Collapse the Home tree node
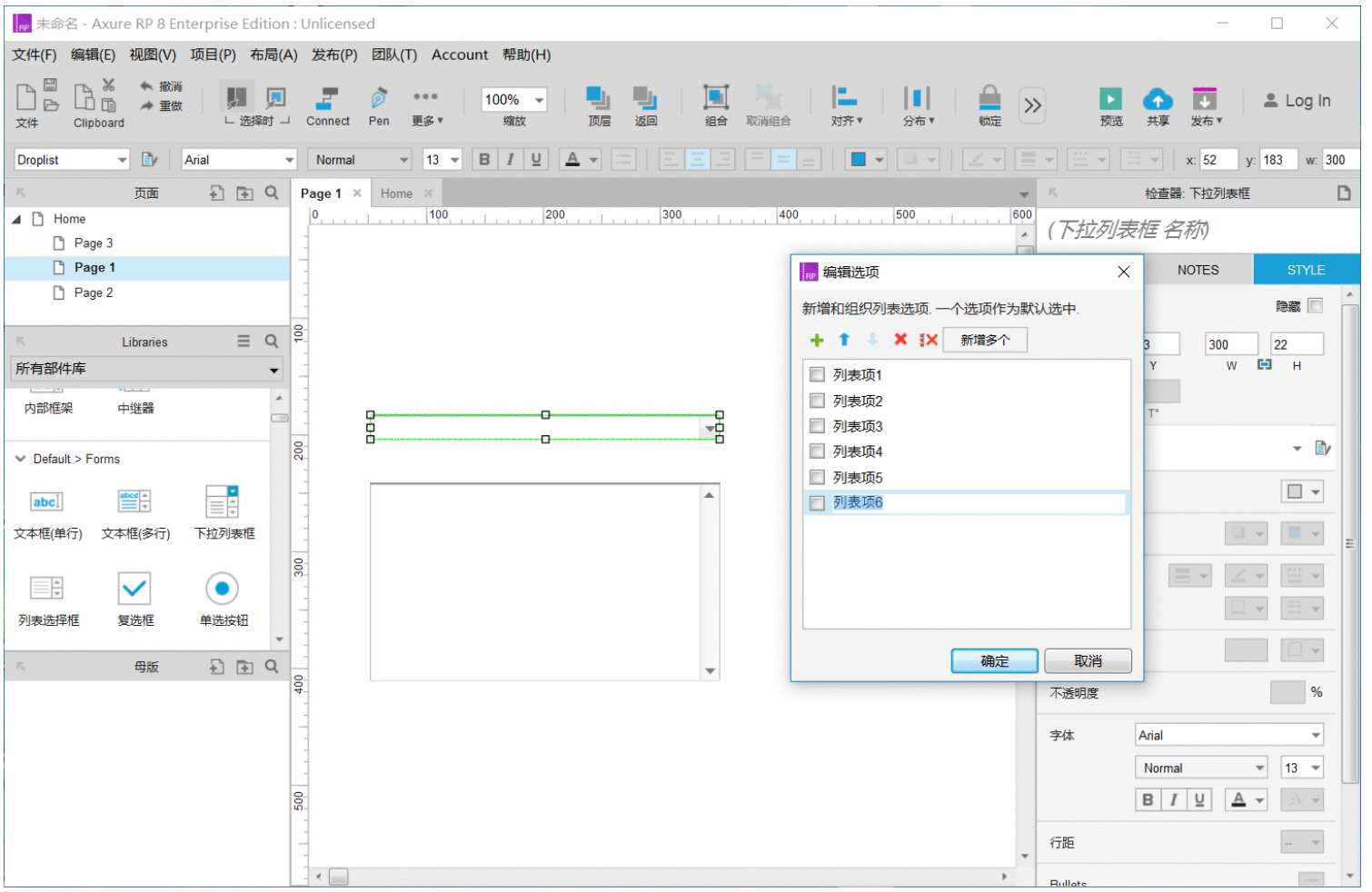The width and height of the screenshot is (1372, 892). pyautogui.click(x=17, y=219)
